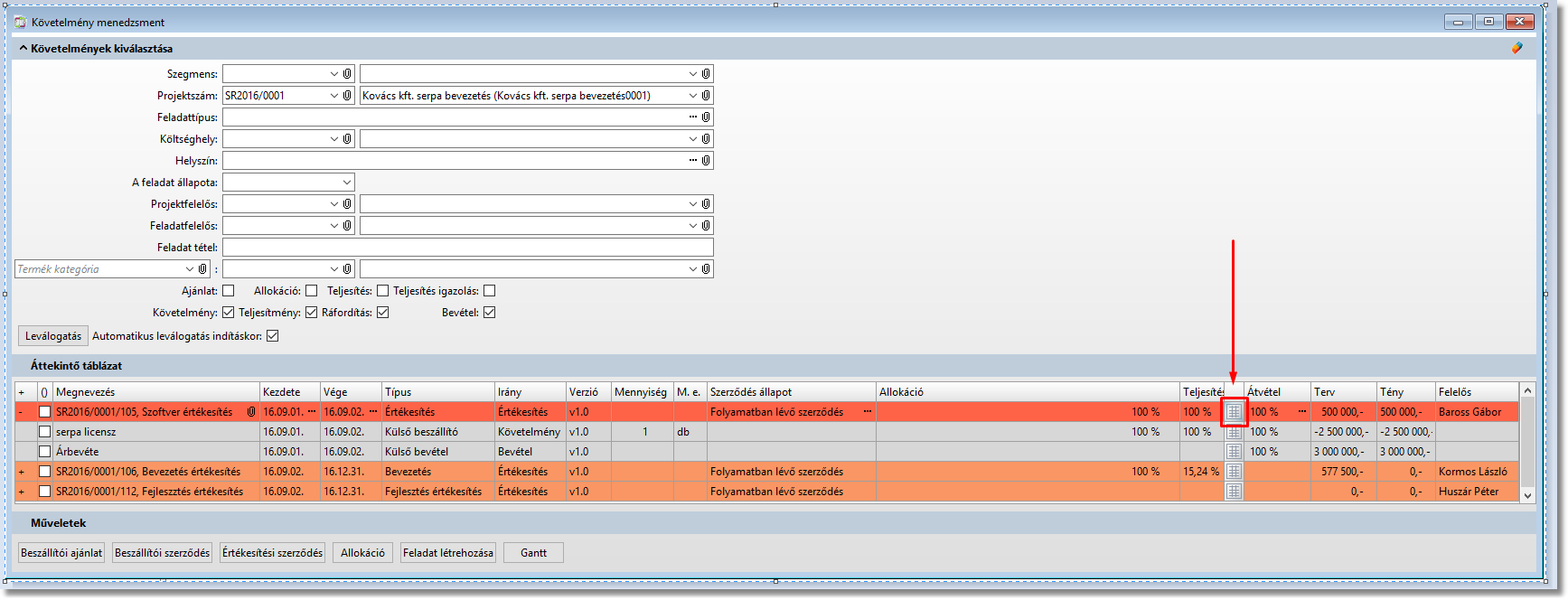The height and width of the screenshot is (600, 1568).
Task: Click the colored pencil icon at panel top right
Action: [x=1517, y=48]
